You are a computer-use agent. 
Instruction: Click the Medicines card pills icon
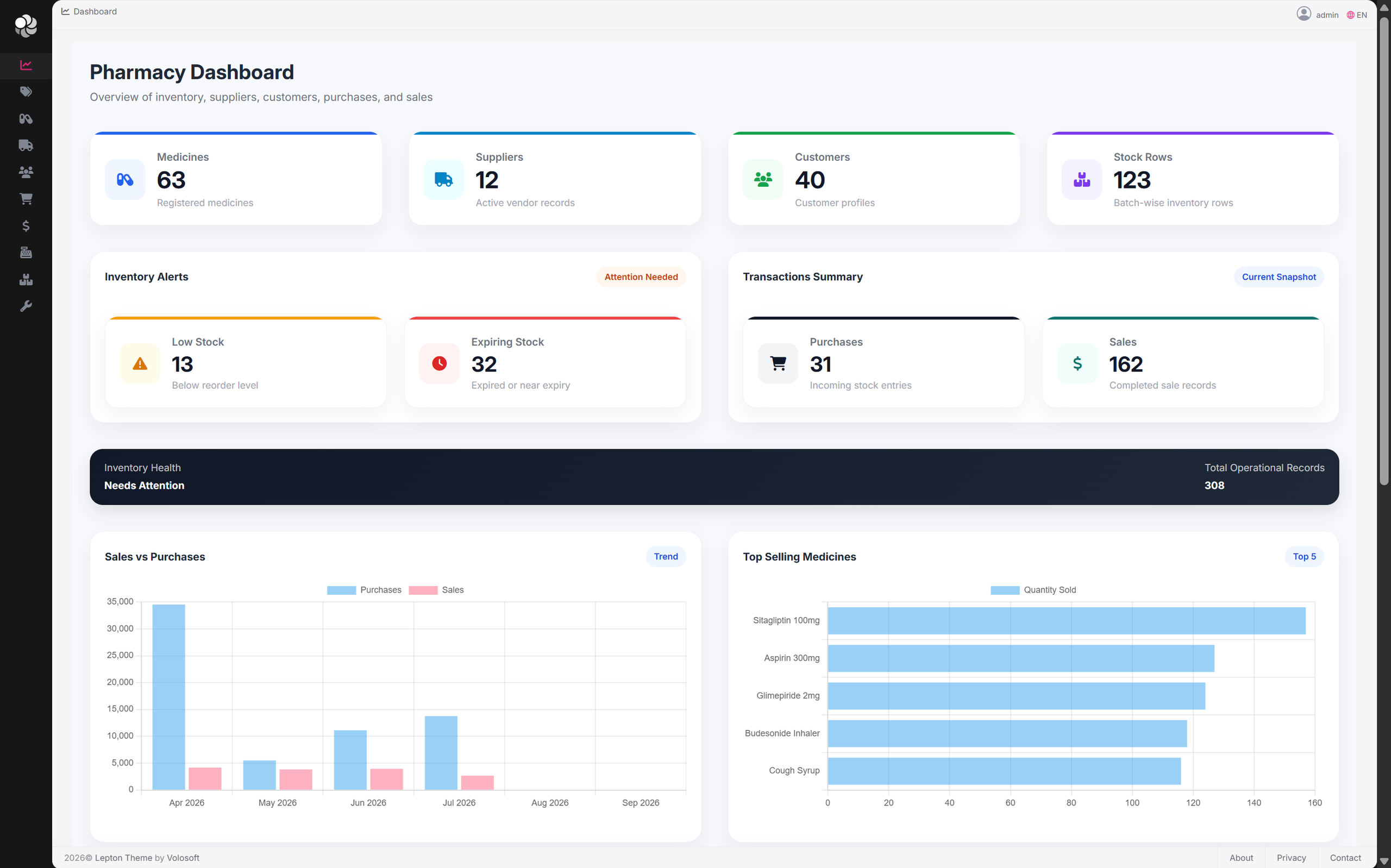click(125, 180)
